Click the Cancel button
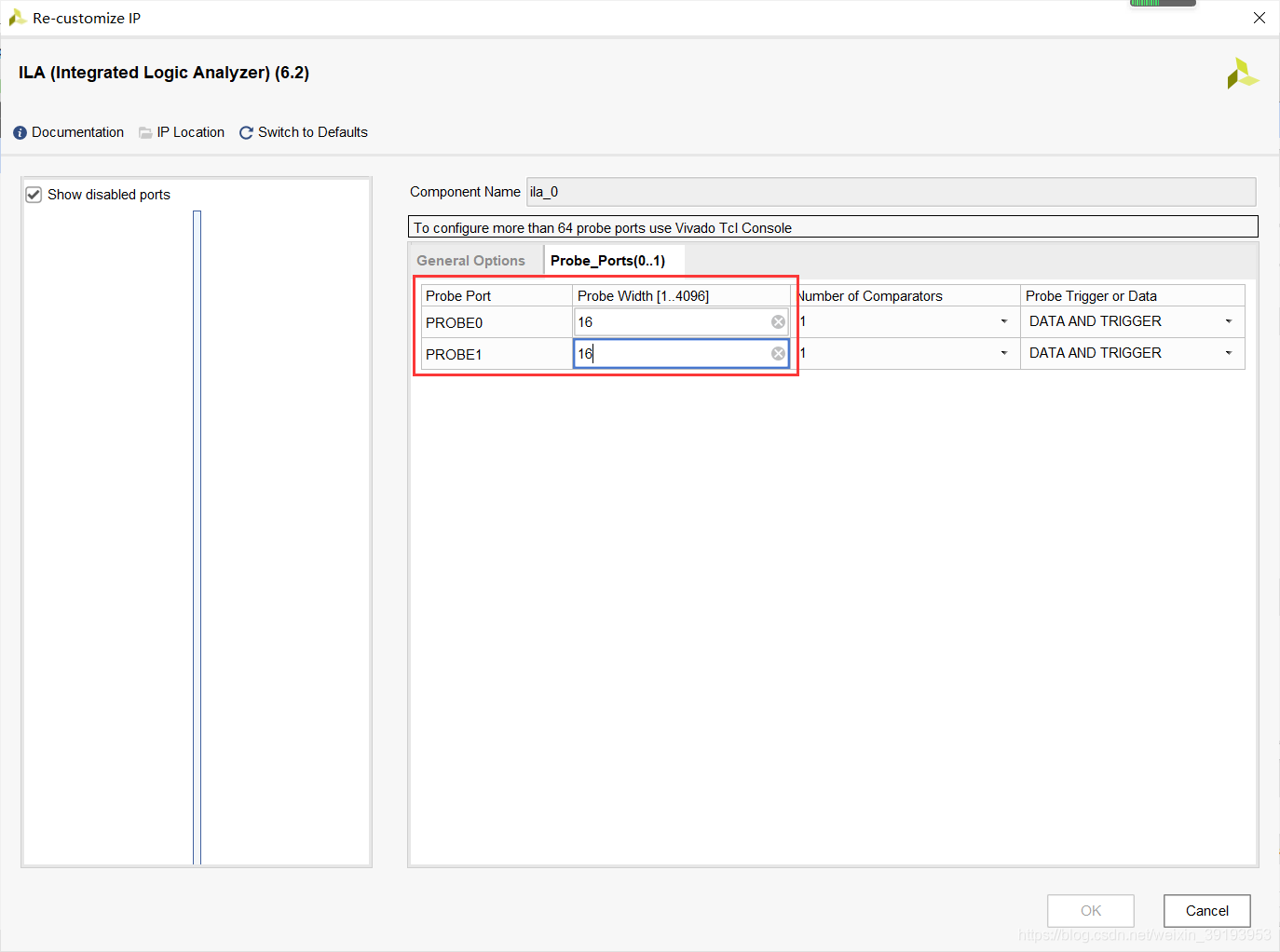 [x=1207, y=911]
